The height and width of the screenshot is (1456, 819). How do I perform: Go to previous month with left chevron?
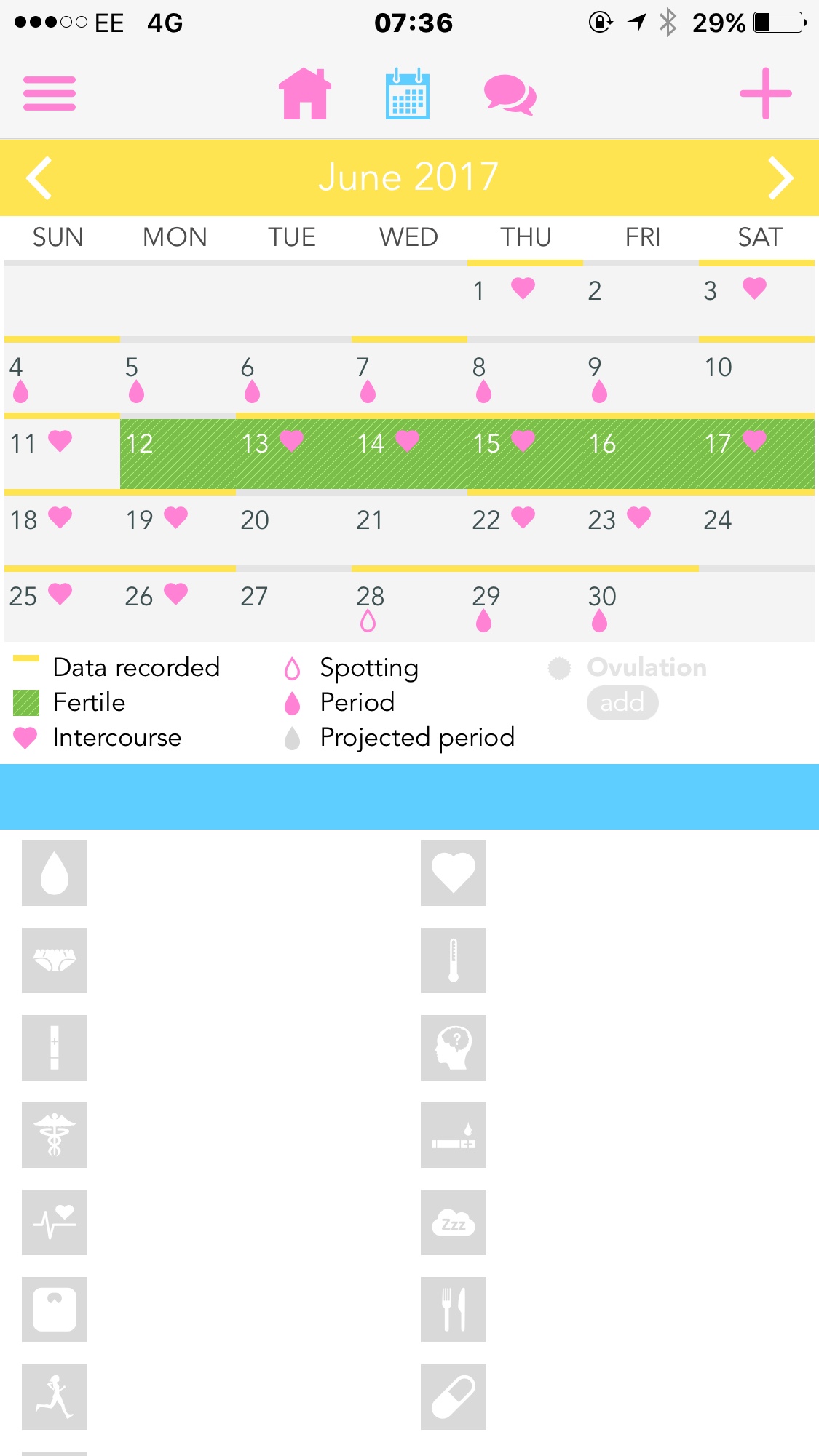tap(39, 178)
